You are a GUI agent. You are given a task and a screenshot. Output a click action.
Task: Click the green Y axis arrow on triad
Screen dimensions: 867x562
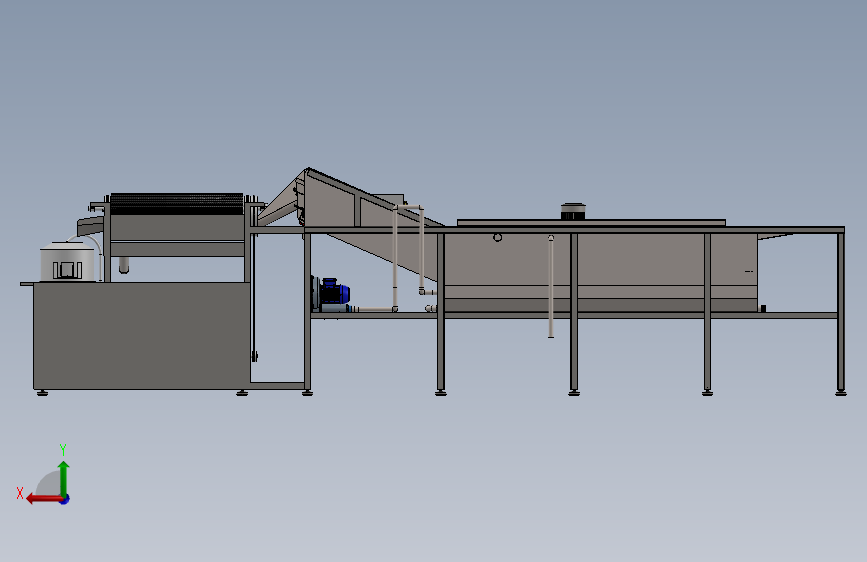click(x=64, y=477)
